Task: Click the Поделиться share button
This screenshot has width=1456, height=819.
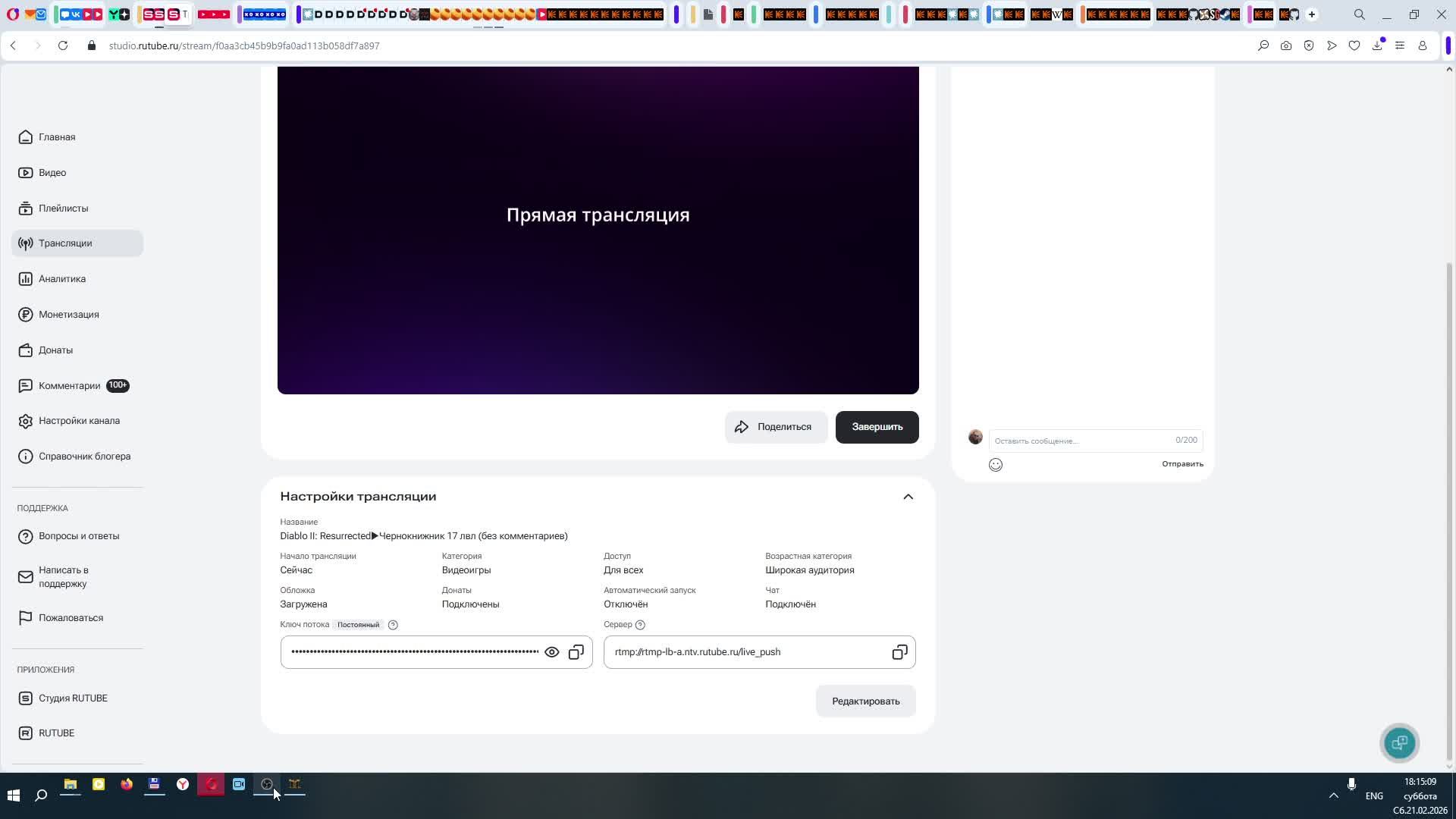Action: point(775,427)
